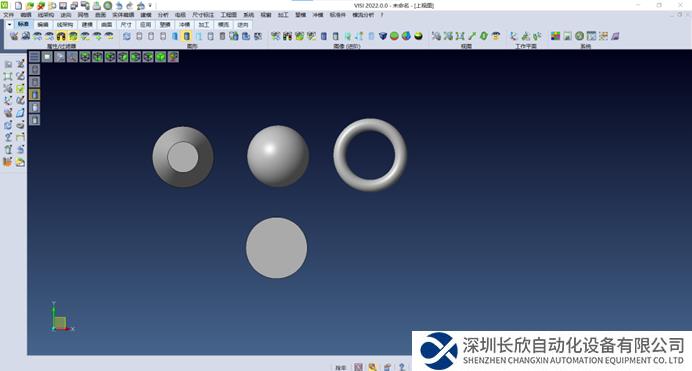
Task: Open the quick access bar customize dropdown arrow
Action: [150, 6]
